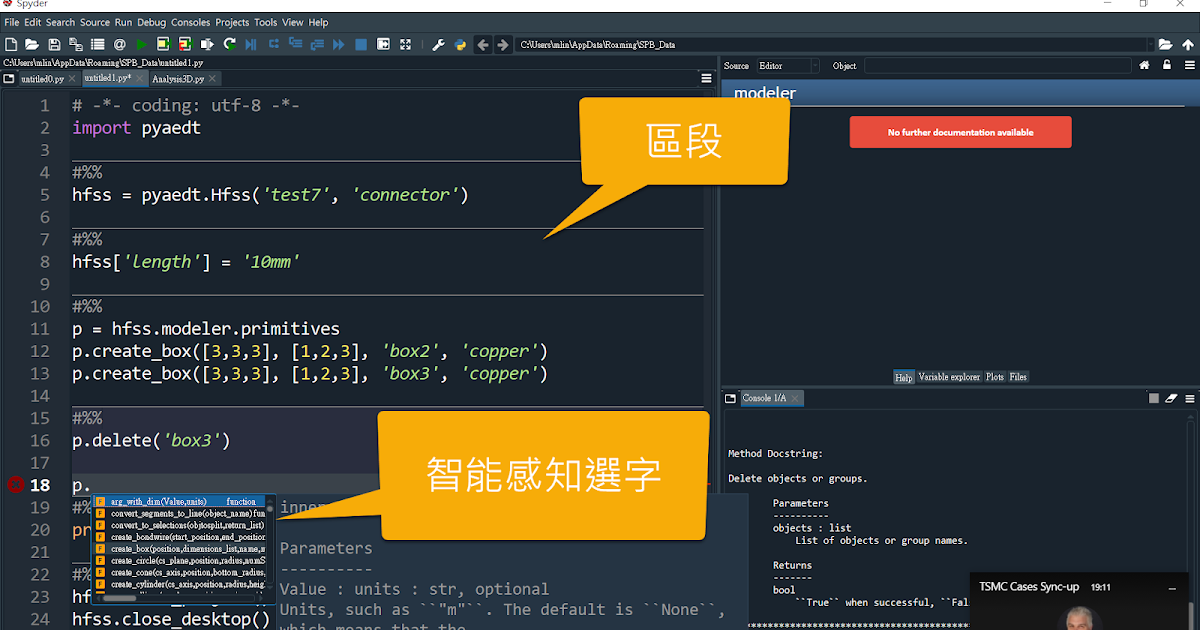1200x630 pixels.
Task: Open the Help pane hamburger options menu
Action: [1189, 64]
